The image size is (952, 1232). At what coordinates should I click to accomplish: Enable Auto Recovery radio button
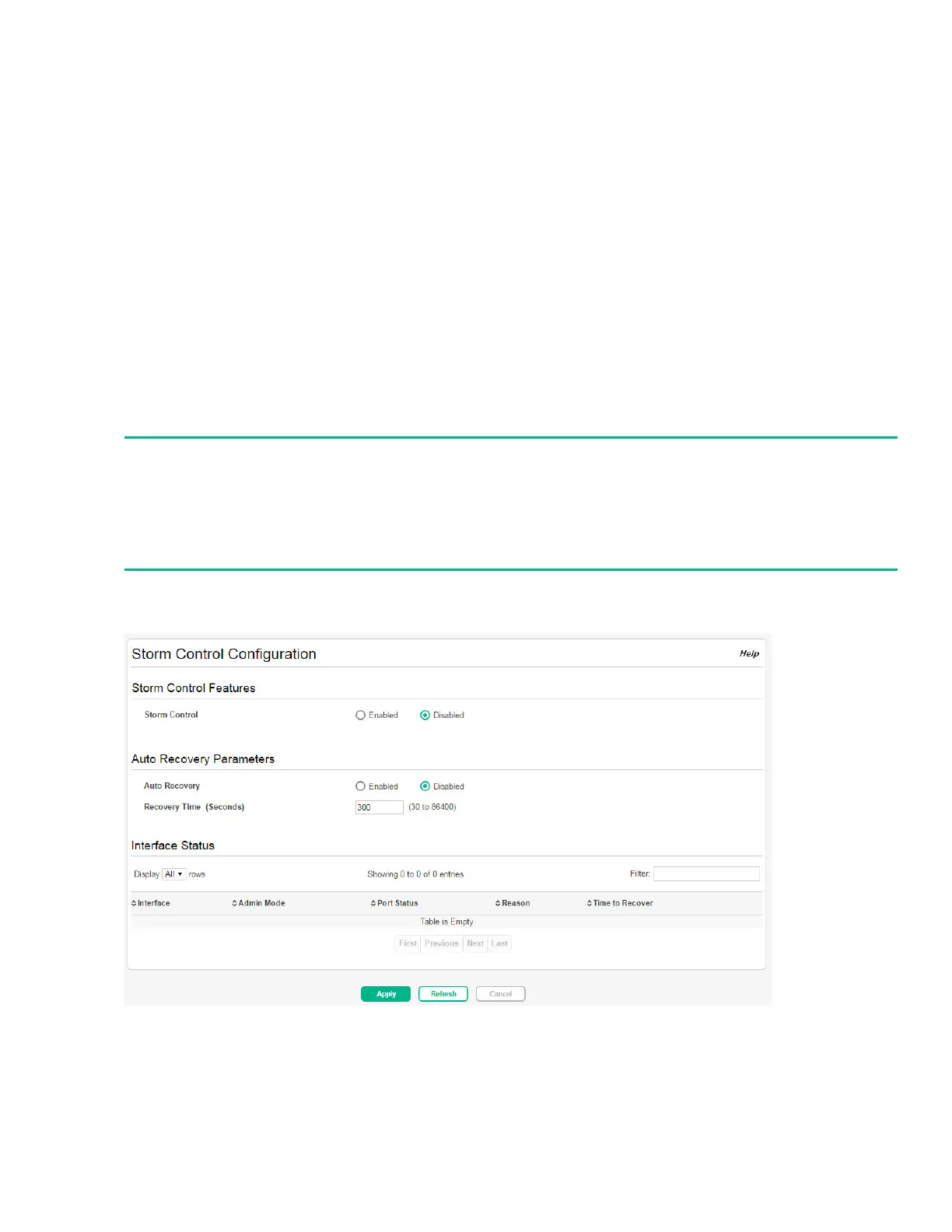[x=360, y=786]
